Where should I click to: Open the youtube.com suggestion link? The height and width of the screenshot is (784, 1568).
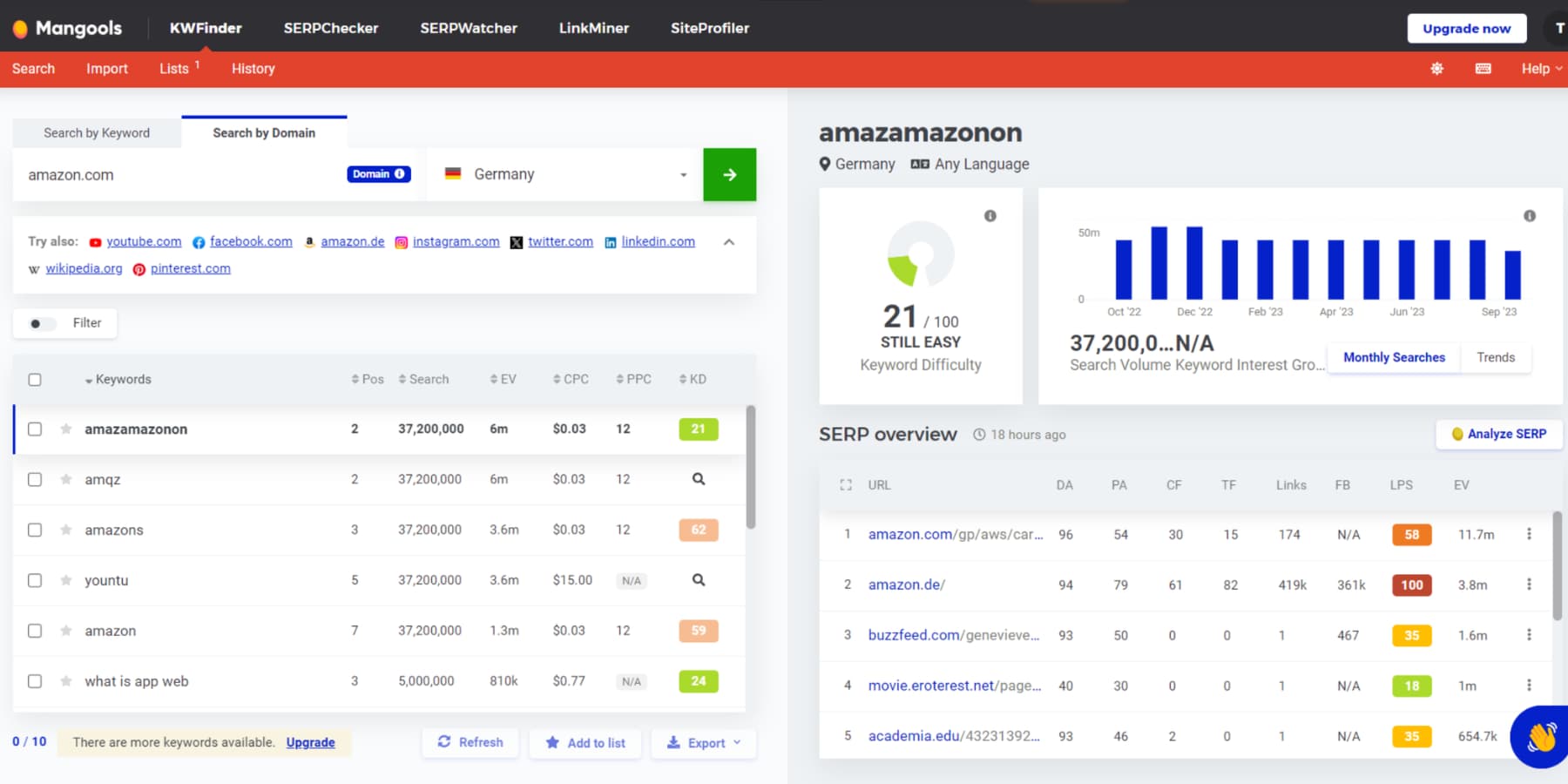click(145, 241)
